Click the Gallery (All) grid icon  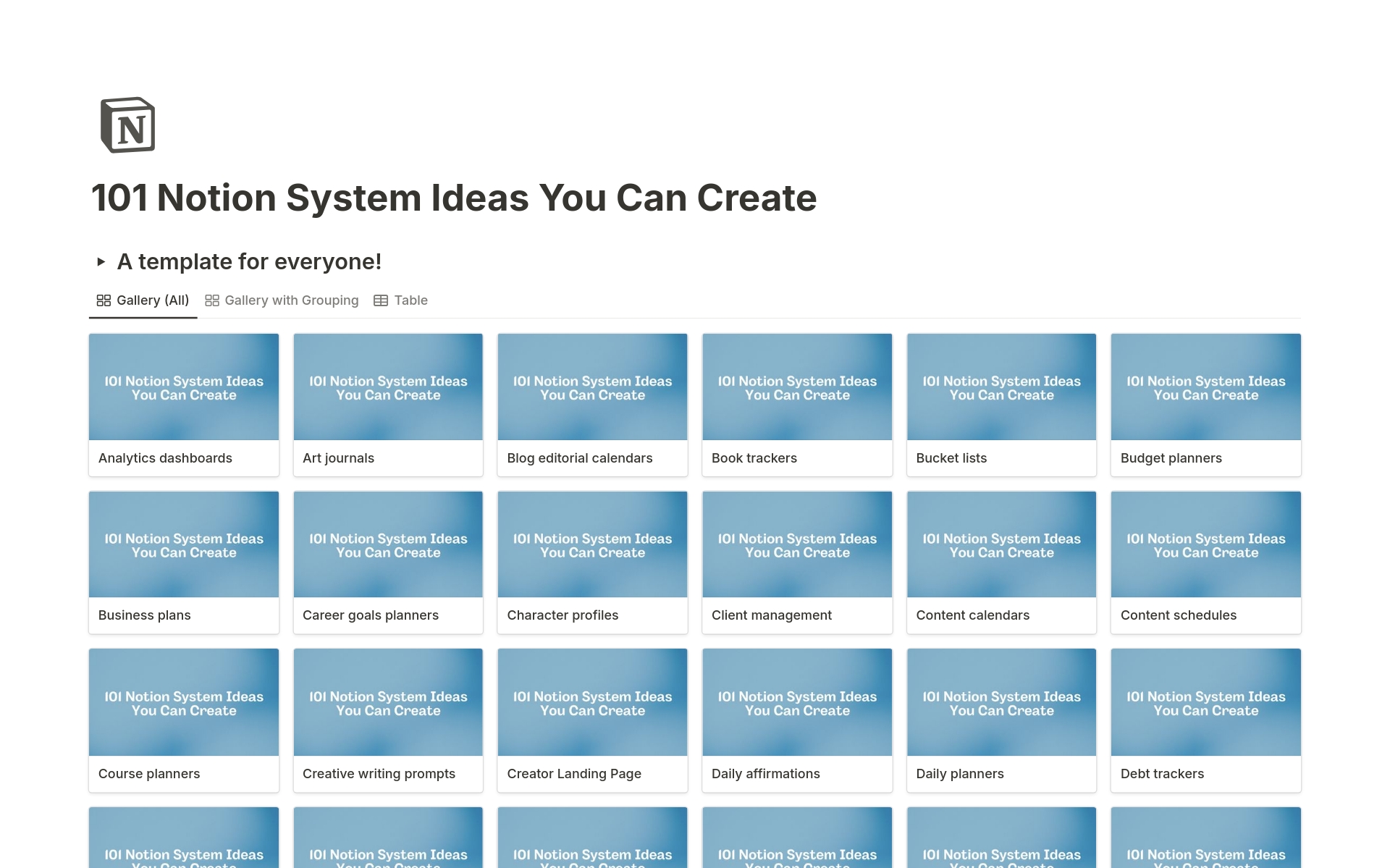[104, 300]
